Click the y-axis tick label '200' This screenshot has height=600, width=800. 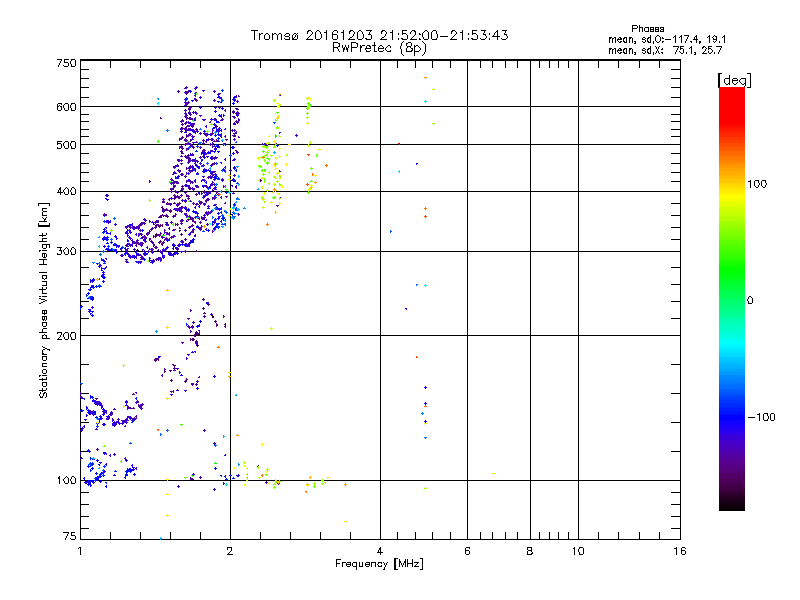click(x=66, y=336)
